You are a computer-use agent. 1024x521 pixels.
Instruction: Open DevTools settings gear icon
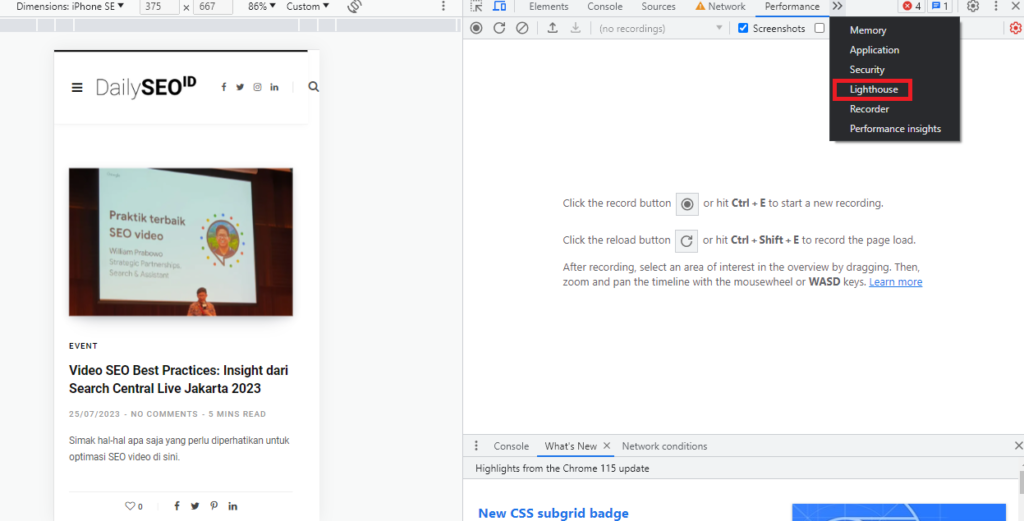[x=973, y=7]
